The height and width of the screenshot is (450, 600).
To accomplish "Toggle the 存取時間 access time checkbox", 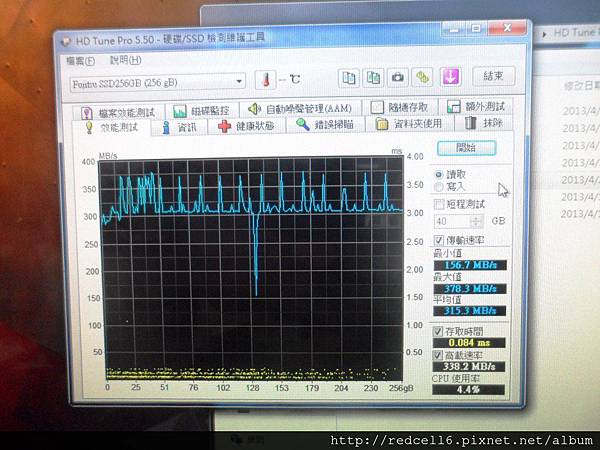I will point(458,331).
